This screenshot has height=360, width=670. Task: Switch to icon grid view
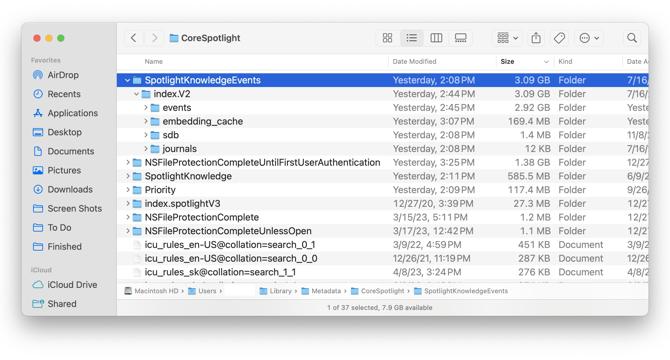(387, 38)
